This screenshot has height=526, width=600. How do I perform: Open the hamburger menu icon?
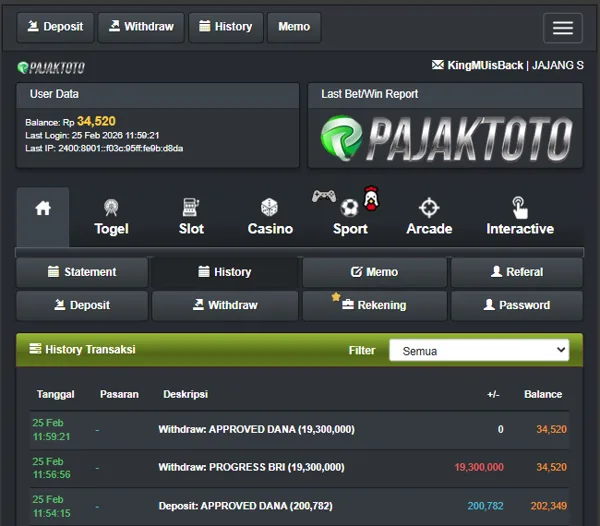click(562, 28)
